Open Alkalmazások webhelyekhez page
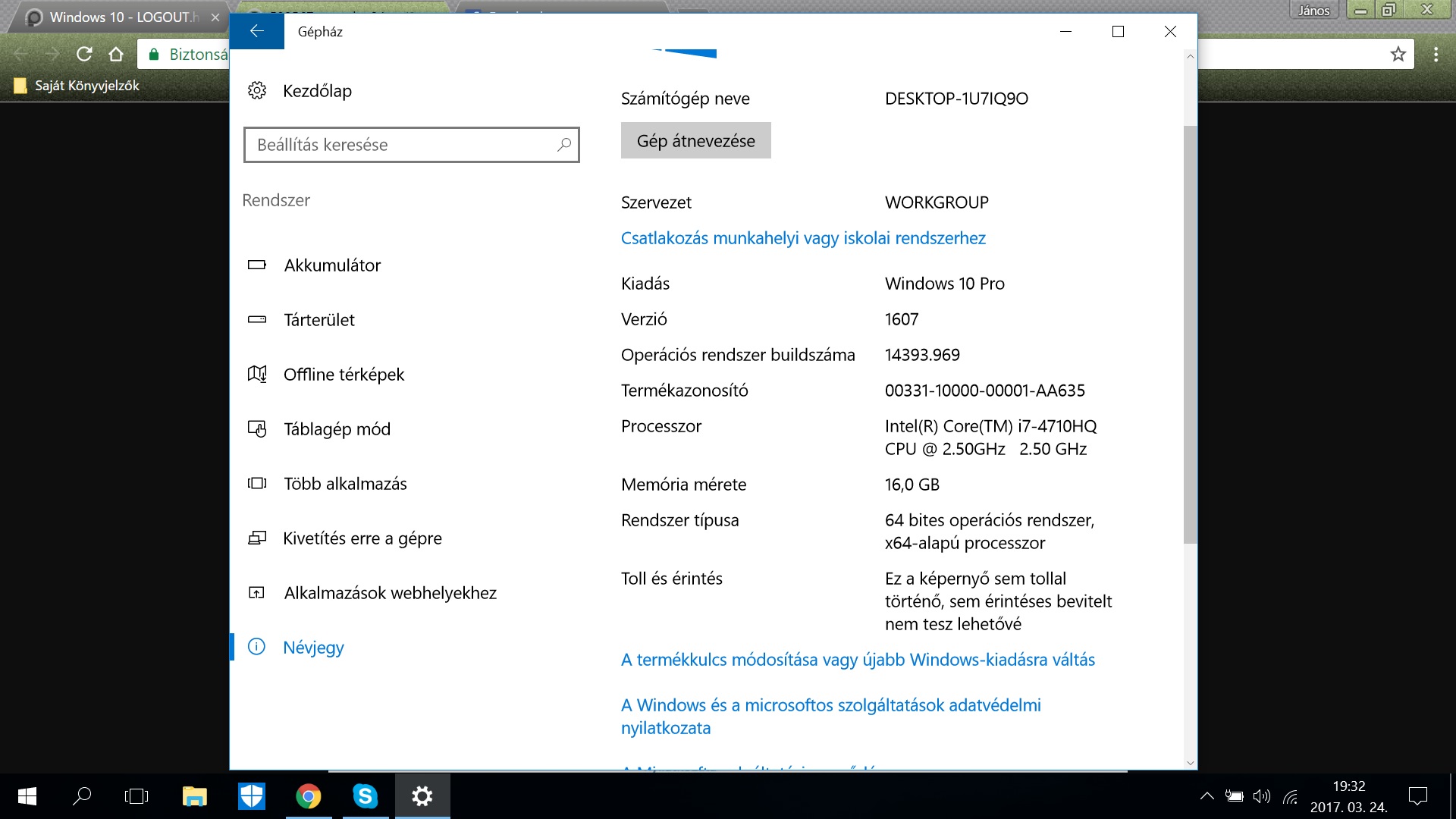Image resolution: width=1456 pixels, height=819 pixels. pos(390,593)
